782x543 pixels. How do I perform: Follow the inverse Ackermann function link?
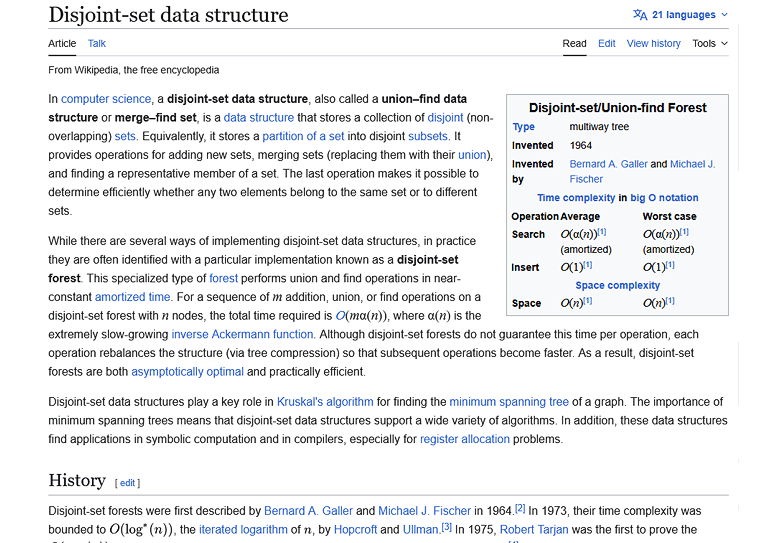242,334
